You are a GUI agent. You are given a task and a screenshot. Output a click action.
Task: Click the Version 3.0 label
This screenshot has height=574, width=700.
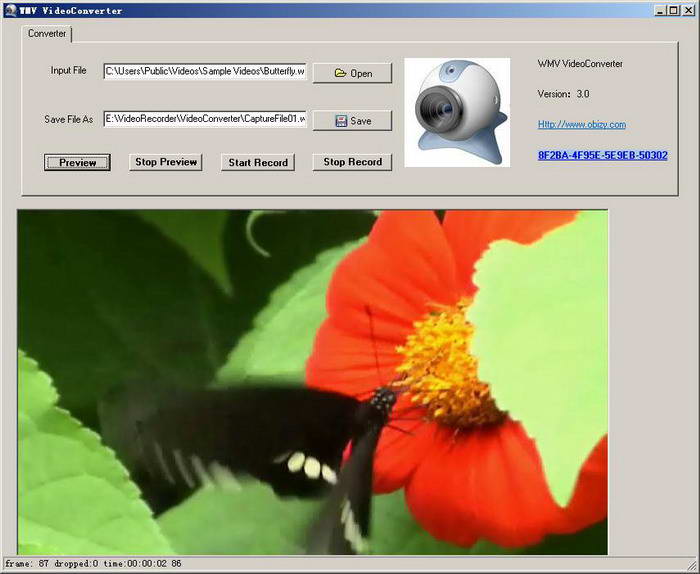(563, 94)
